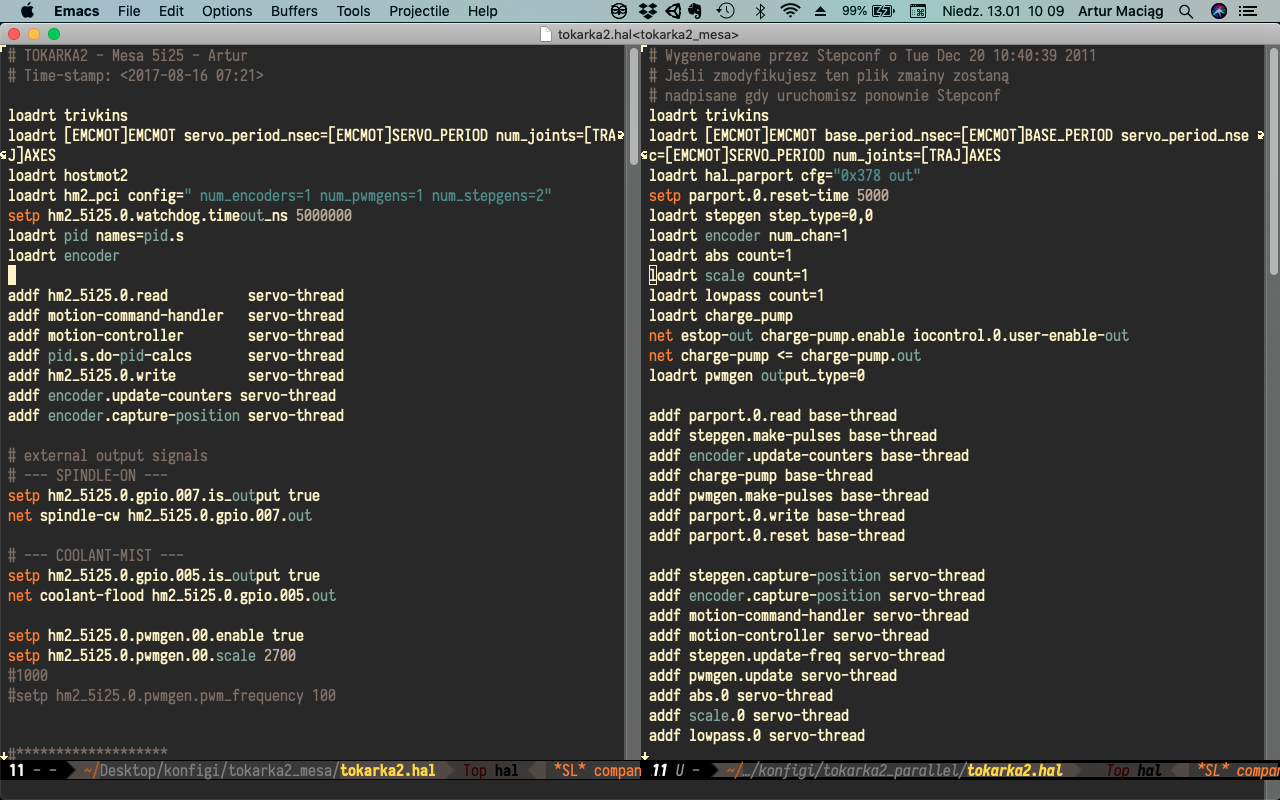Open the Projectile menu

(x=419, y=11)
